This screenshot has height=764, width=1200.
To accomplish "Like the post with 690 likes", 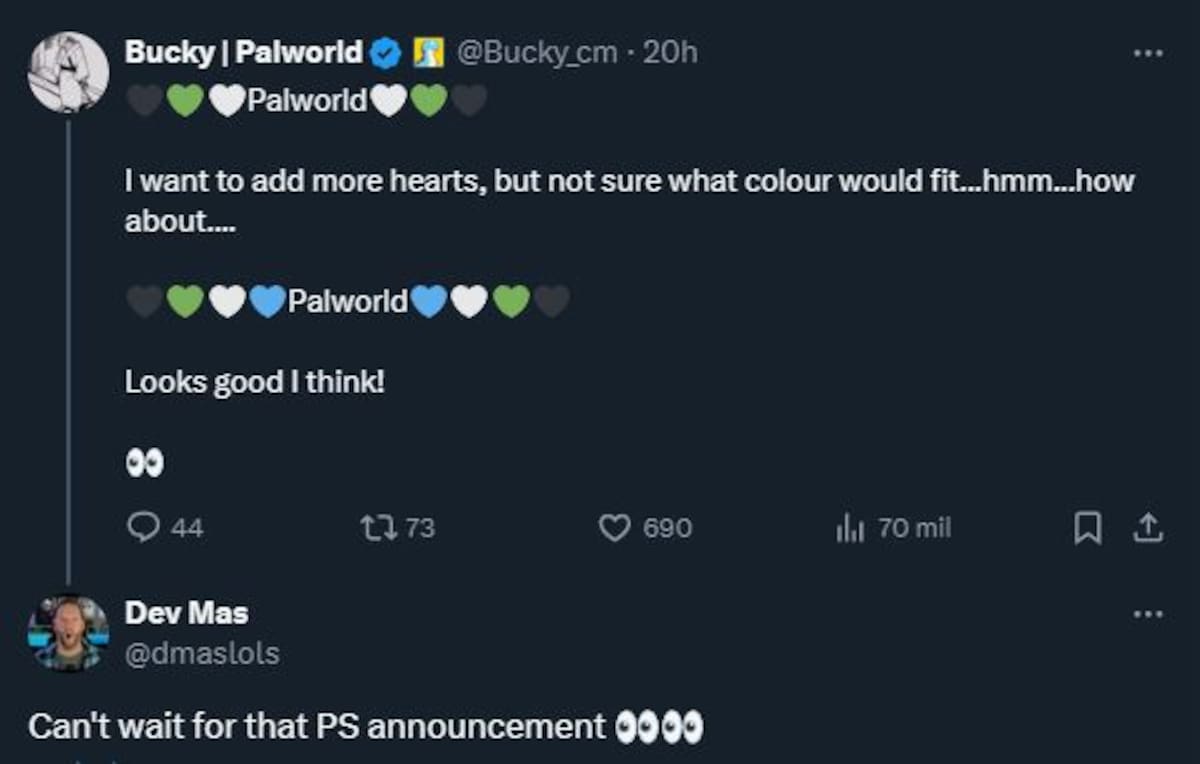I will click(x=614, y=527).
